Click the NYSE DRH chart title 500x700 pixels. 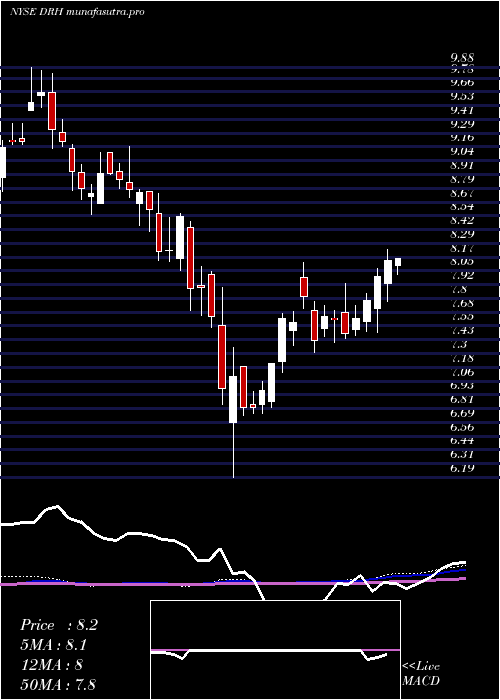click(77, 12)
